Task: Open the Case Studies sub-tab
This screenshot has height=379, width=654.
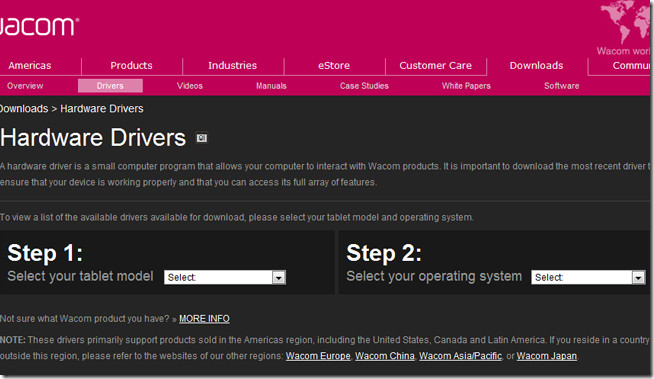Action: [364, 86]
